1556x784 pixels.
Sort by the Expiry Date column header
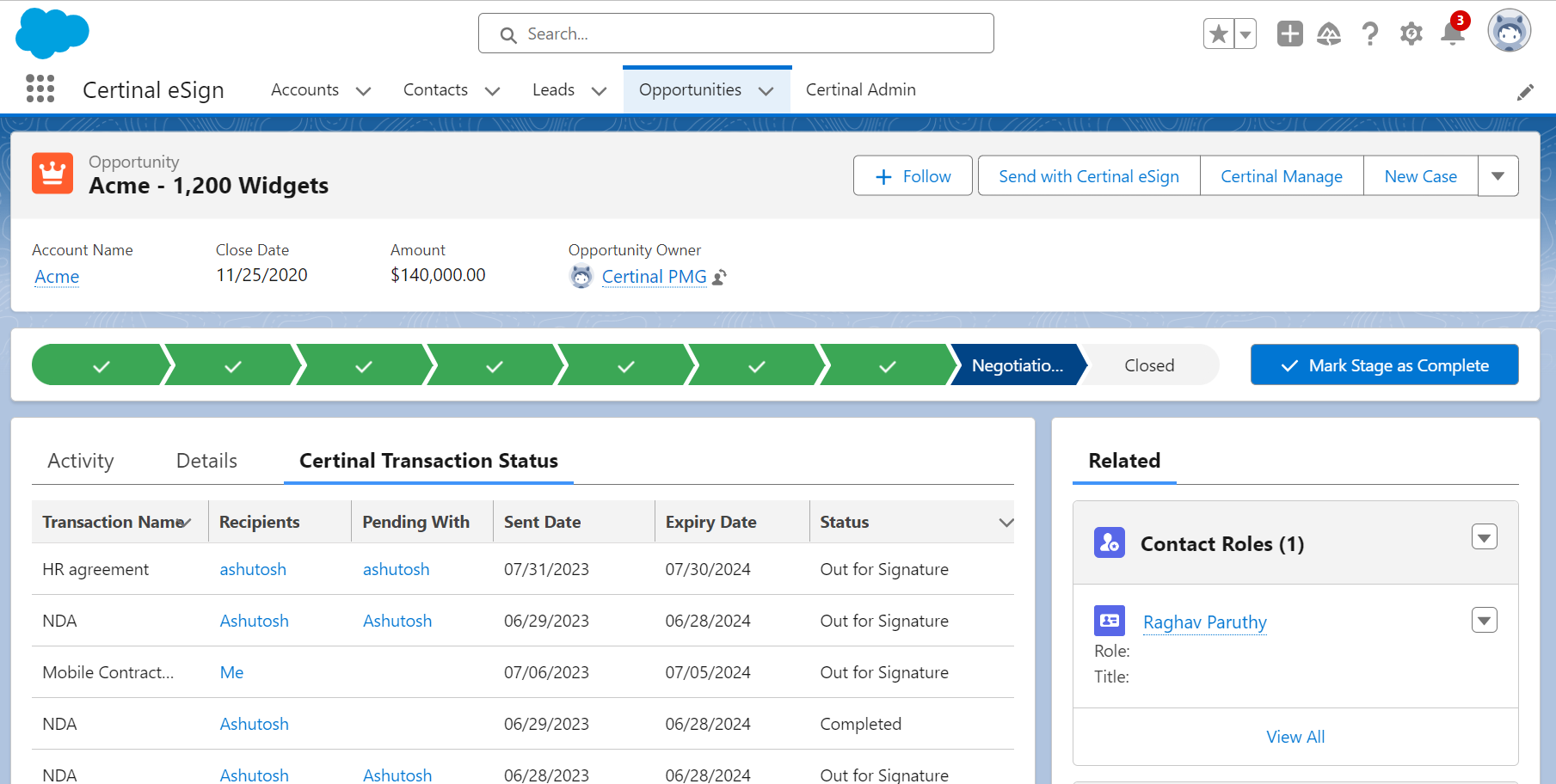tap(710, 522)
